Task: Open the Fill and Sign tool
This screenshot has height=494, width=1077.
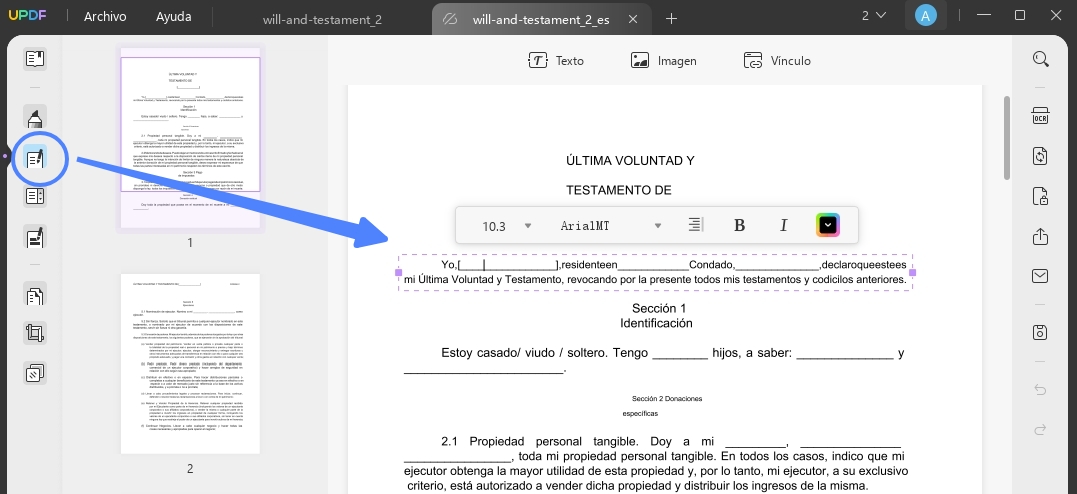Action: [35, 236]
